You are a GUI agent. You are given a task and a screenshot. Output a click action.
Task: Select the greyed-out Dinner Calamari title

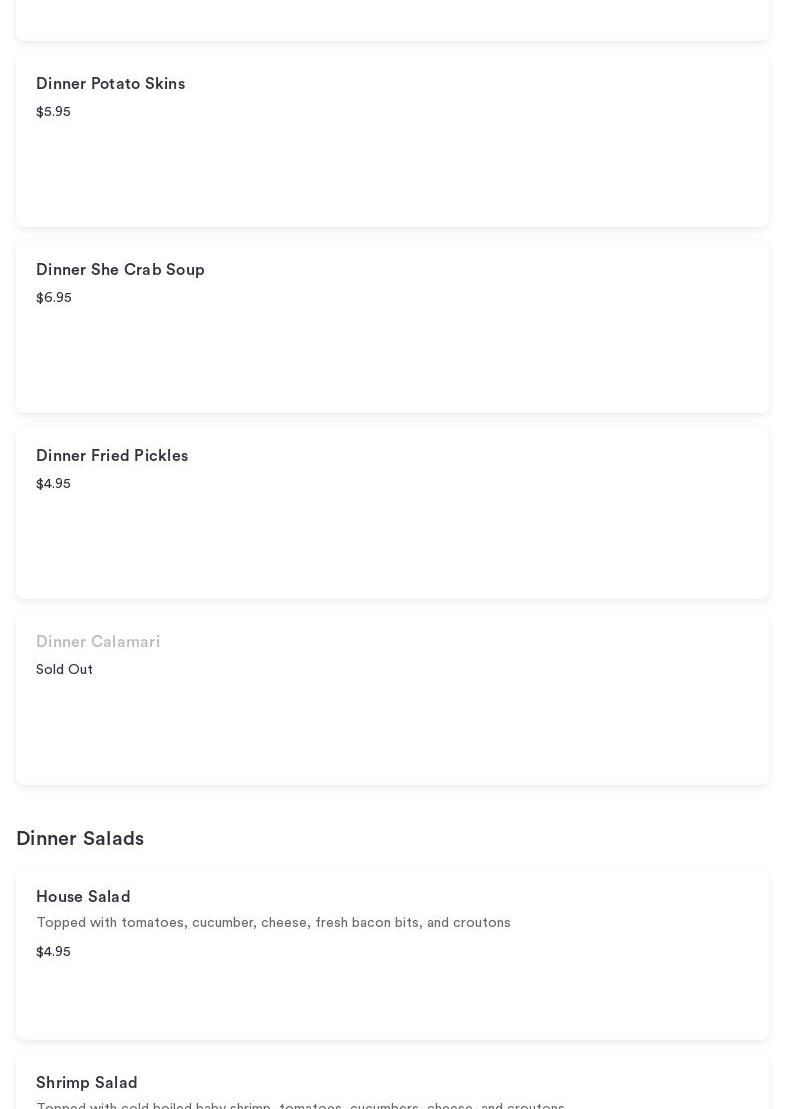point(98,642)
